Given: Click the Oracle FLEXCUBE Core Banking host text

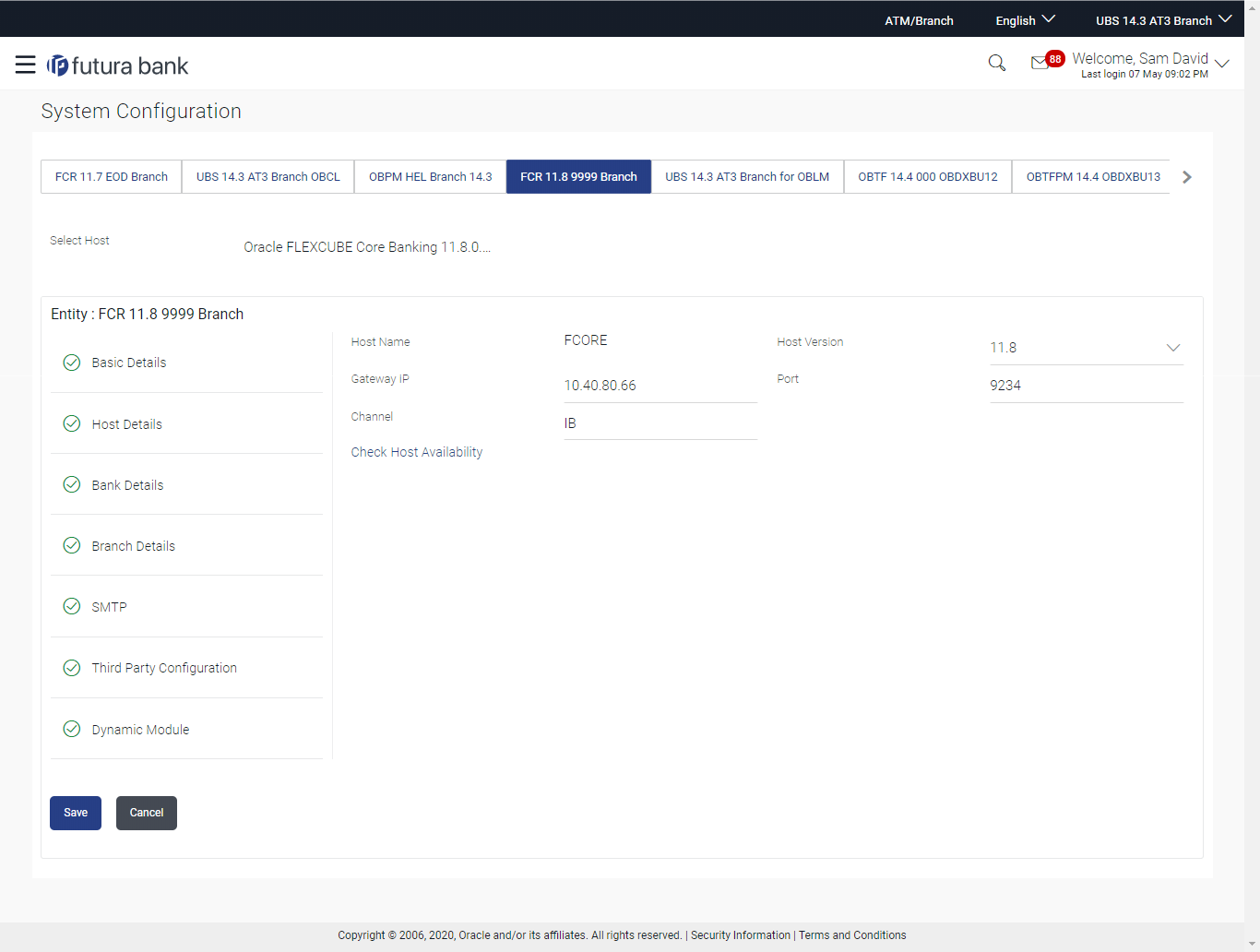Looking at the screenshot, I should click(x=367, y=247).
